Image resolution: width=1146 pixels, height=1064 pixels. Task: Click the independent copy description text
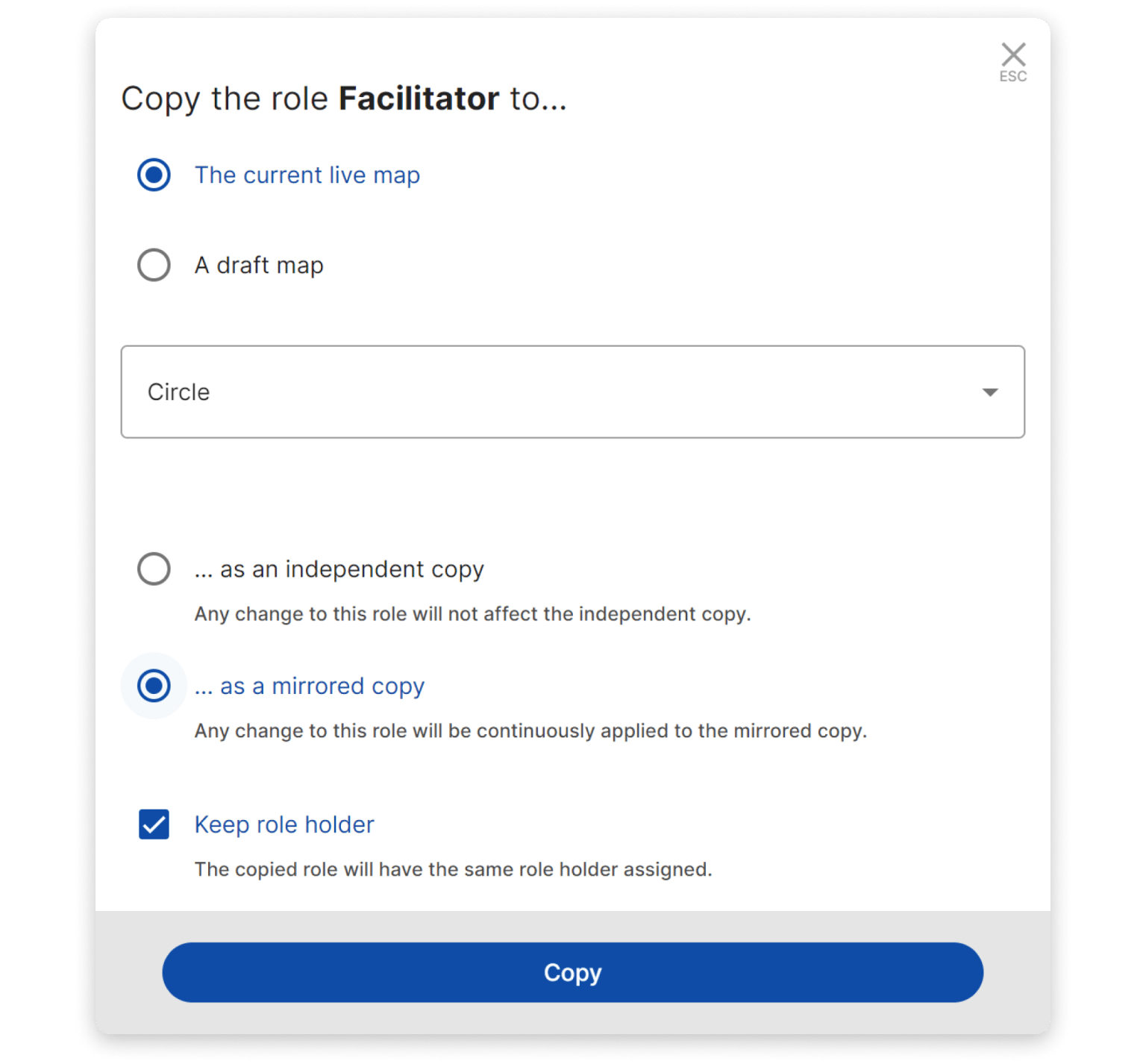click(x=472, y=614)
